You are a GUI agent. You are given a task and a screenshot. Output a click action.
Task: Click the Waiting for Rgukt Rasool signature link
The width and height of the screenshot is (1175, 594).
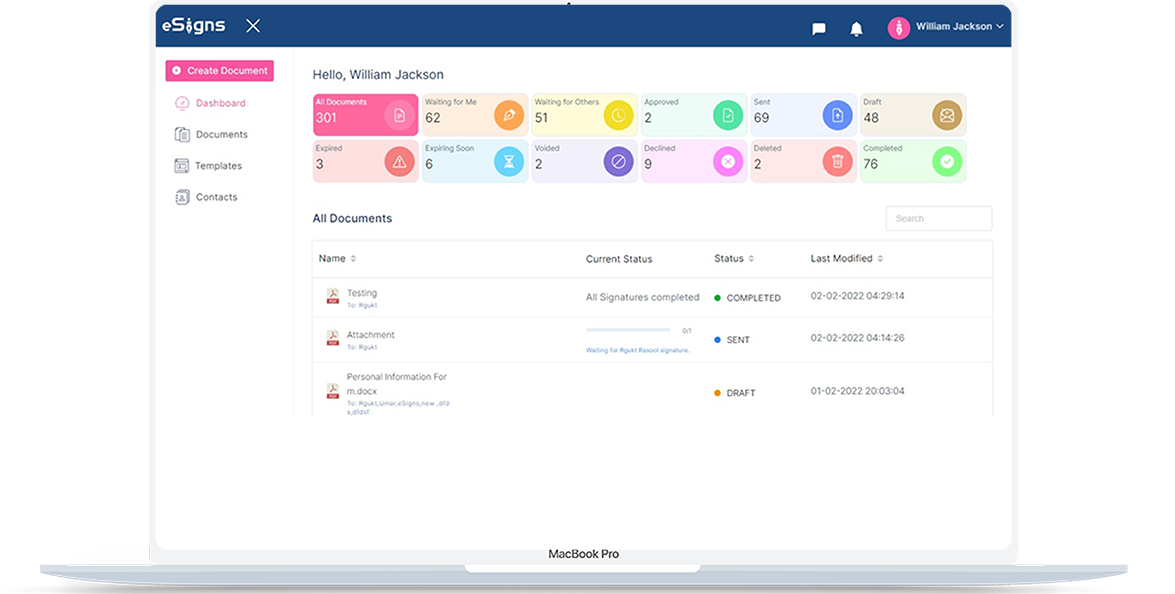pos(639,349)
